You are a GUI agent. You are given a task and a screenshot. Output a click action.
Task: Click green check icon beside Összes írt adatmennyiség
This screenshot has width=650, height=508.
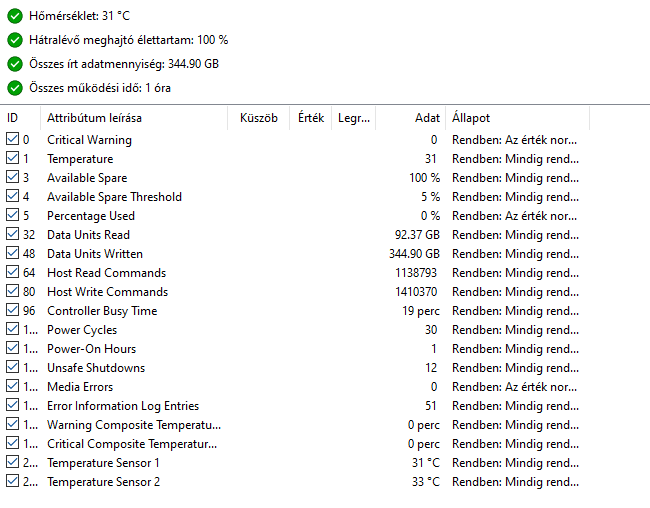(14, 64)
